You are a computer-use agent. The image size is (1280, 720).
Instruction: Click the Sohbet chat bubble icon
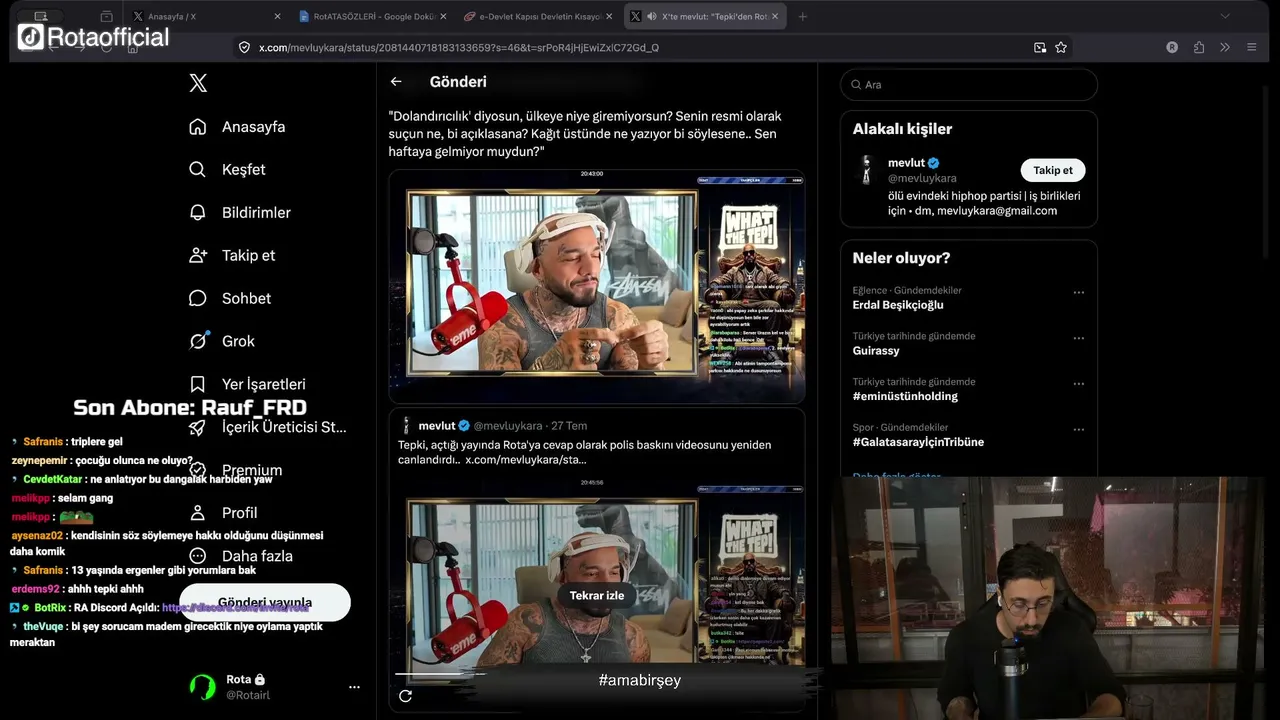[198, 299]
